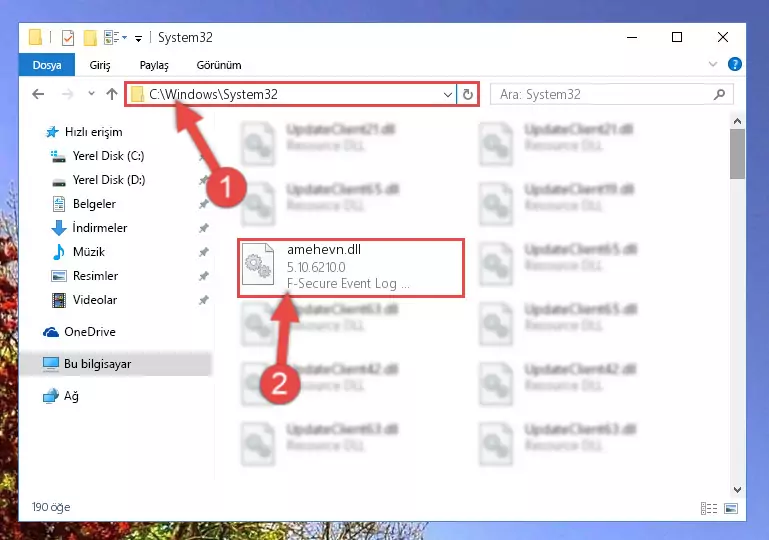Open Yerel Disk (D:) in sidebar
The width and height of the screenshot is (769, 540).
pos(109,180)
